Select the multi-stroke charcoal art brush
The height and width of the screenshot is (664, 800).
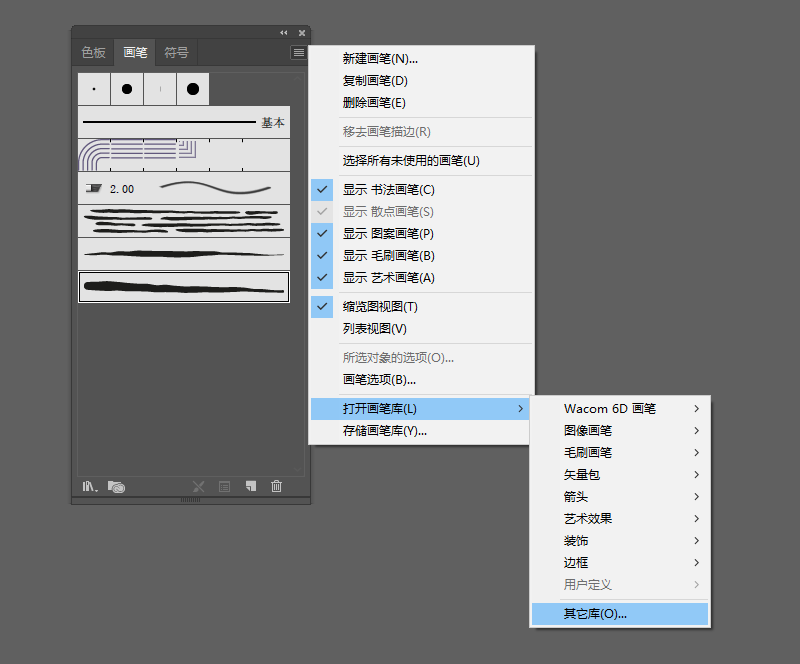(x=184, y=221)
